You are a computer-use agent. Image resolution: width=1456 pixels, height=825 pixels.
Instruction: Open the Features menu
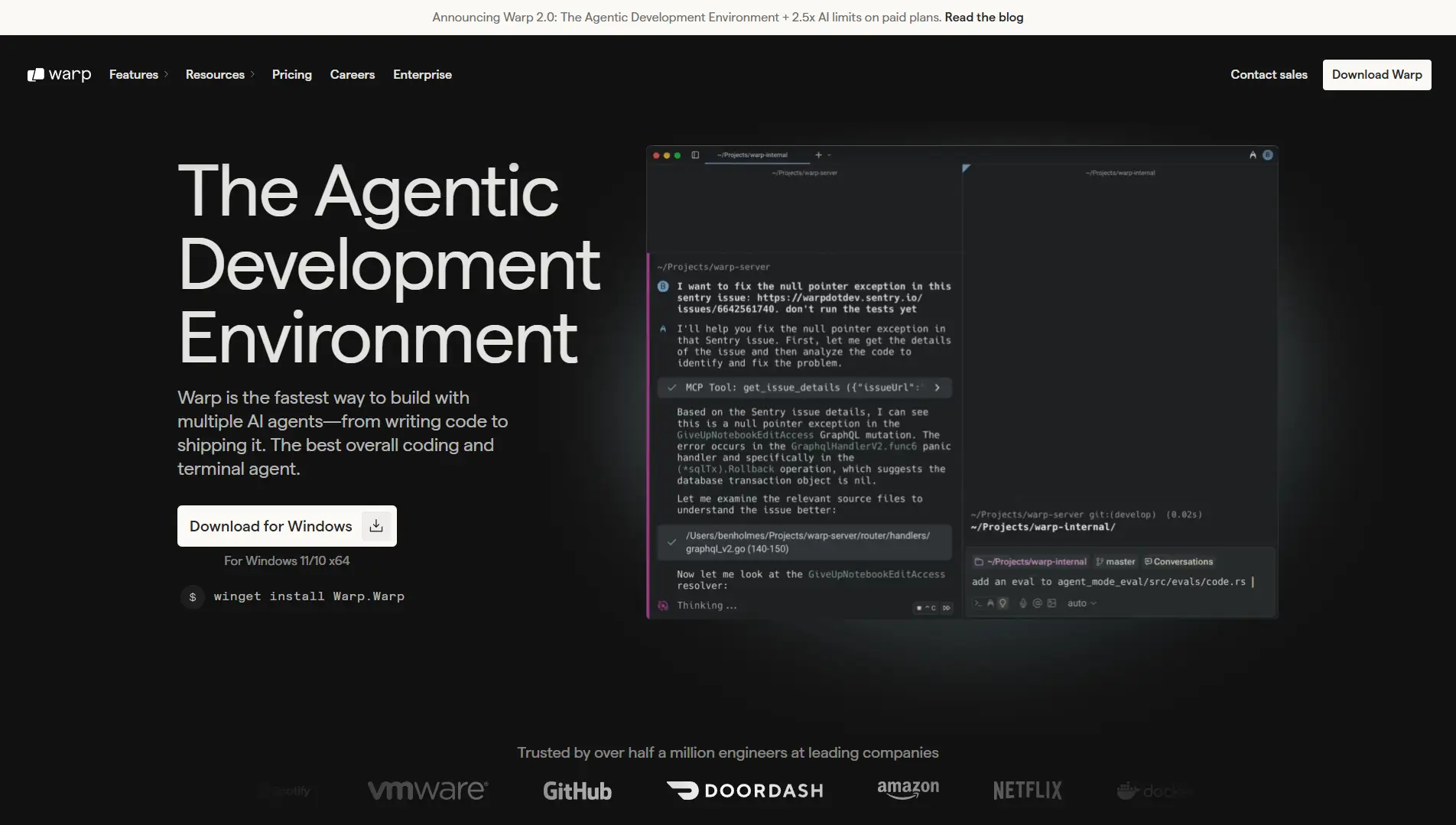pyautogui.click(x=134, y=74)
